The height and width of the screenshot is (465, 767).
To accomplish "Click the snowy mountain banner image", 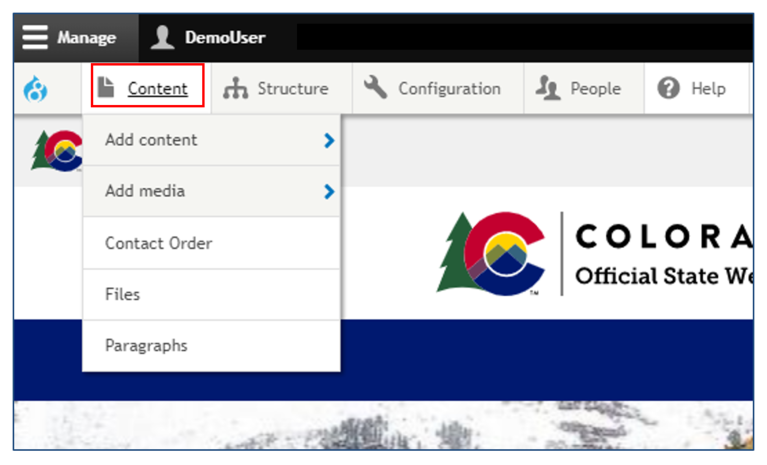I will (384, 425).
